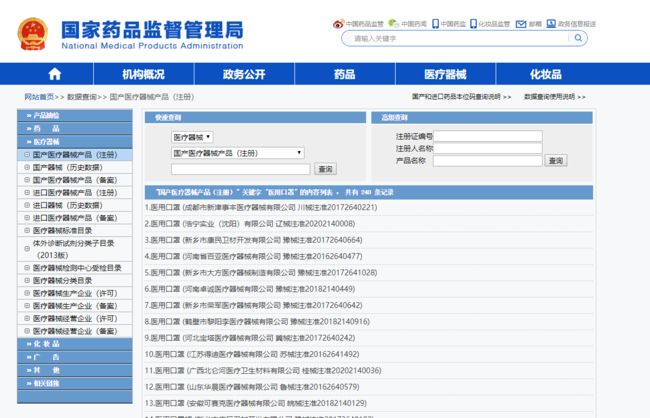Open 医疗器械经营企业（许可）in sidebar
The width and height of the screenshot is (650, 418).
pyautogui.click(x=75, y=318)
